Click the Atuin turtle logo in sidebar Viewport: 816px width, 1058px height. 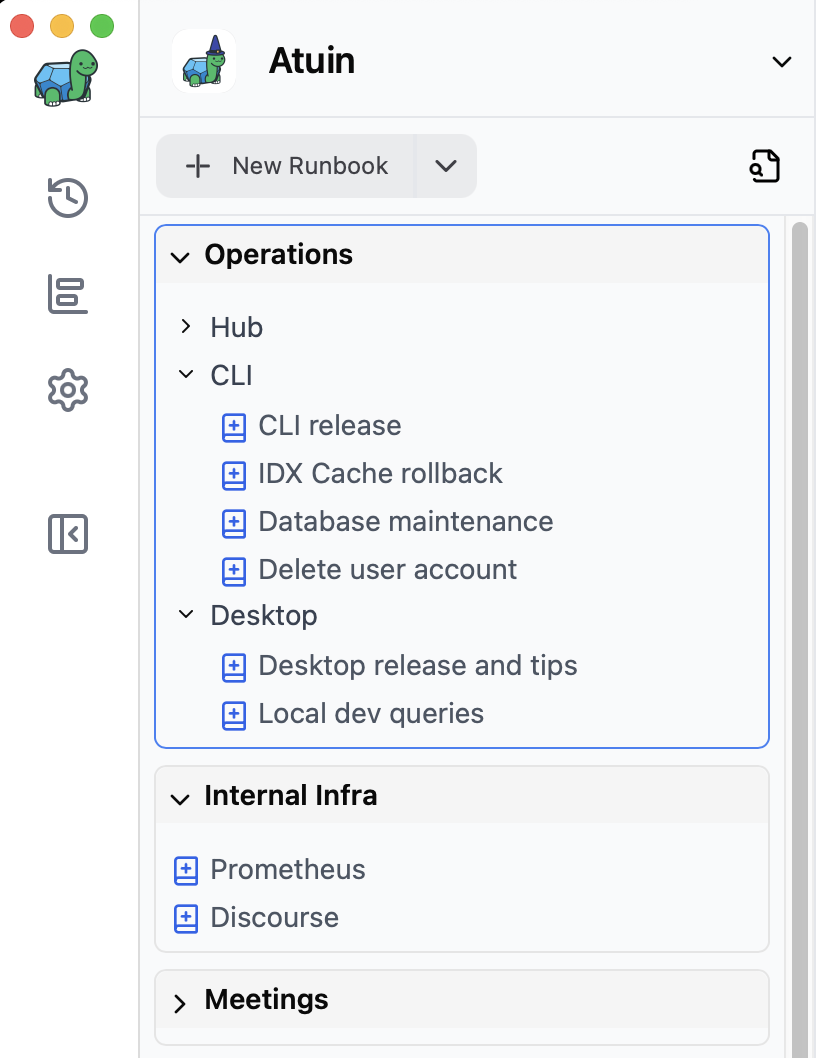point(67,77)
